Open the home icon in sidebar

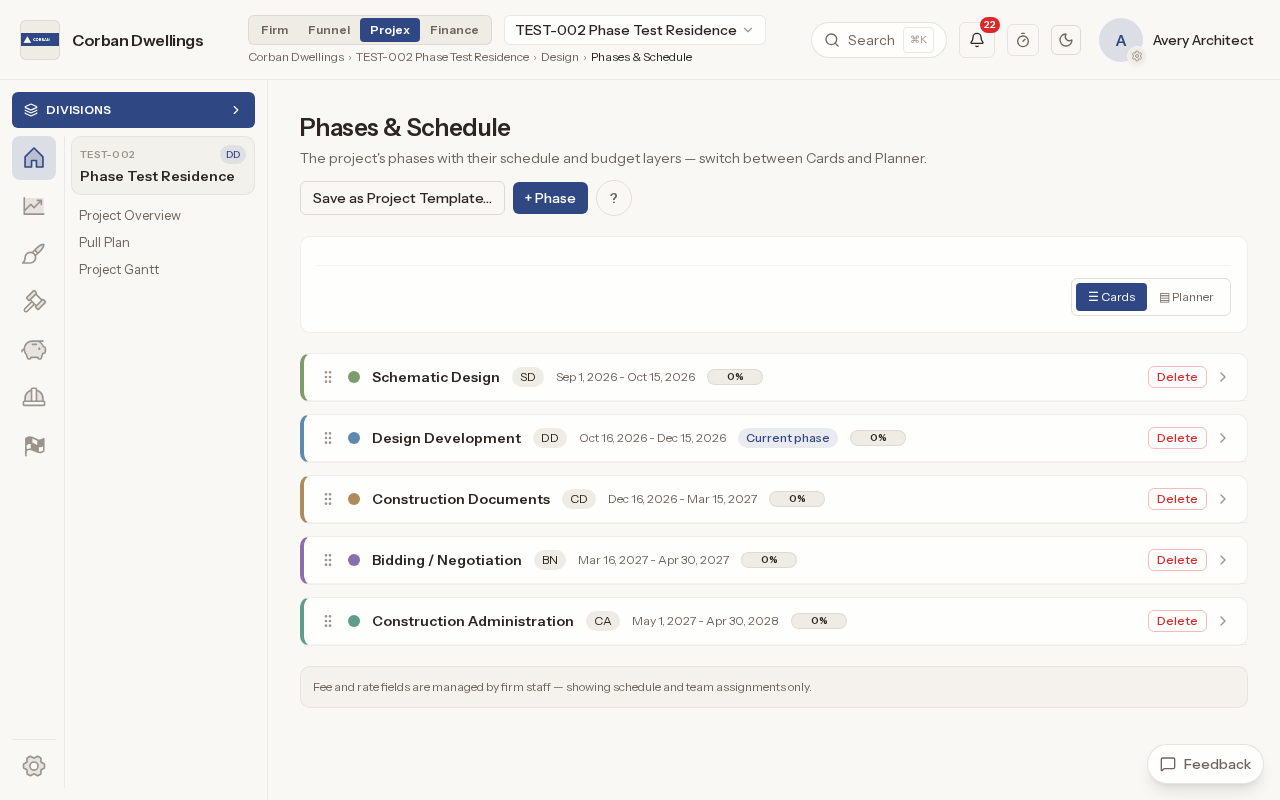[34, 158]
